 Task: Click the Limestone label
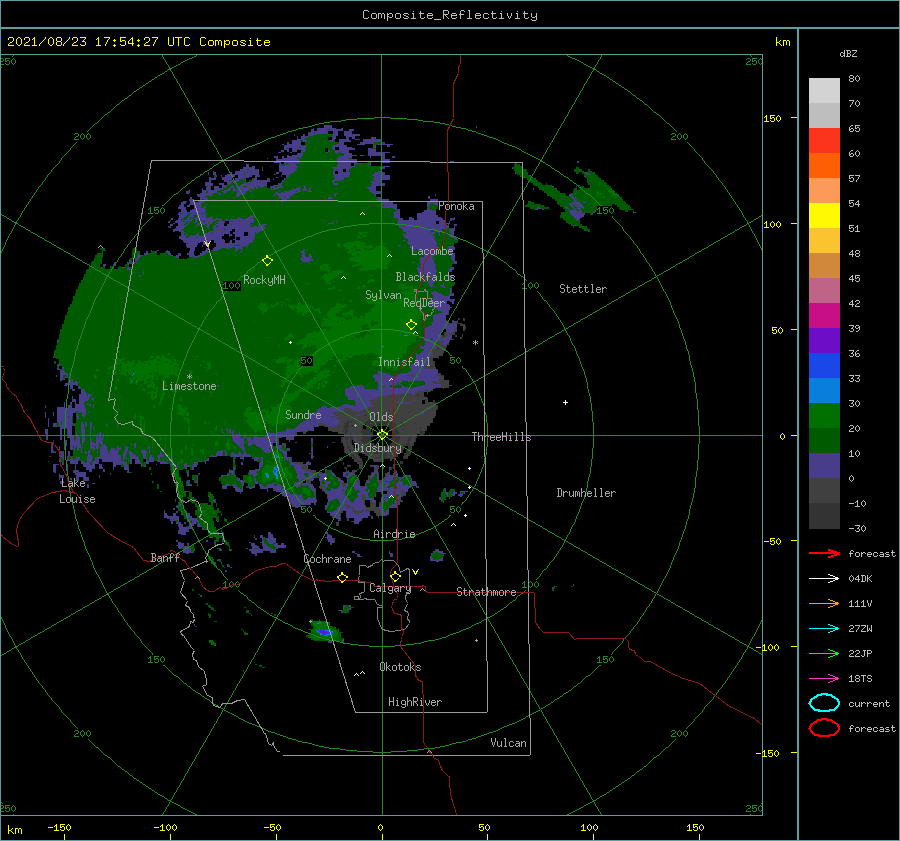(189, 386)
